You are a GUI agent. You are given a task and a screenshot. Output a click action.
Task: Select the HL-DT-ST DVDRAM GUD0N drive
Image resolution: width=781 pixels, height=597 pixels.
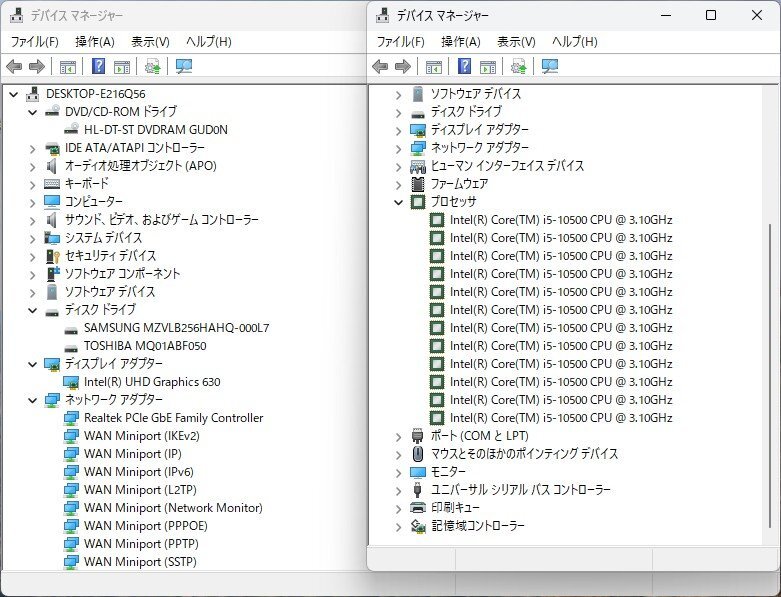155,130
